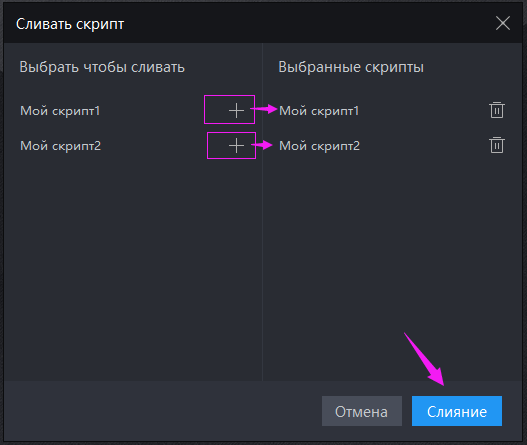Delete selected Мой скрипт1 via trash icon

497,110
